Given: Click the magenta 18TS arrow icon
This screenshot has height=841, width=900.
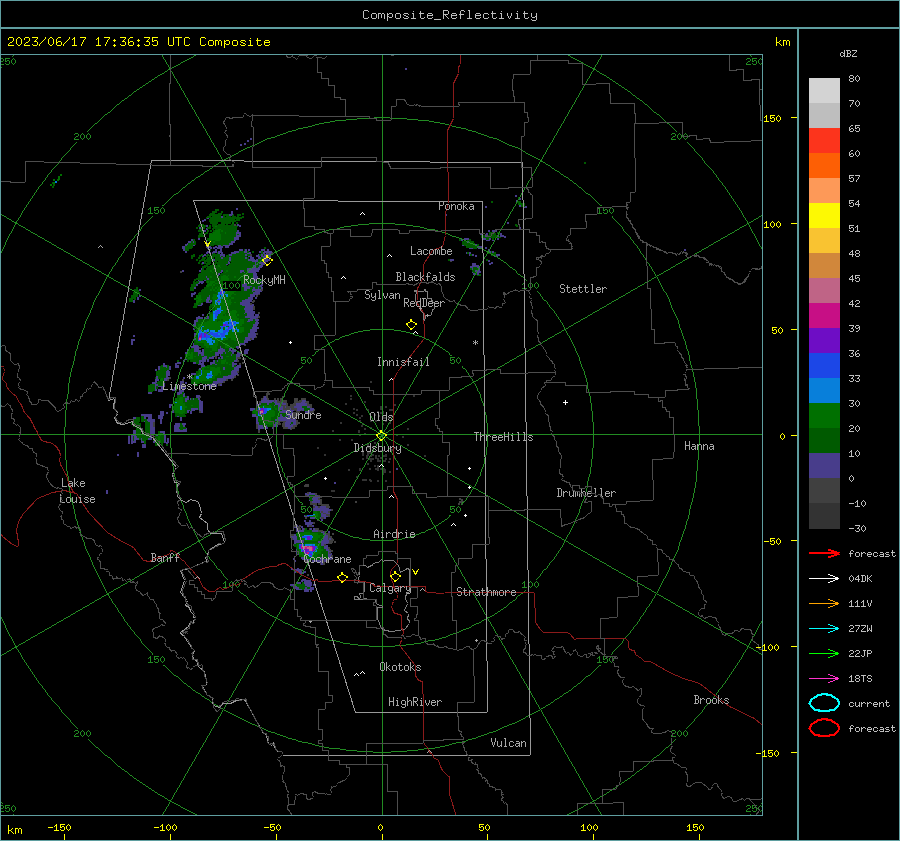Looking at the screenshot, I should tap(824, 679).
